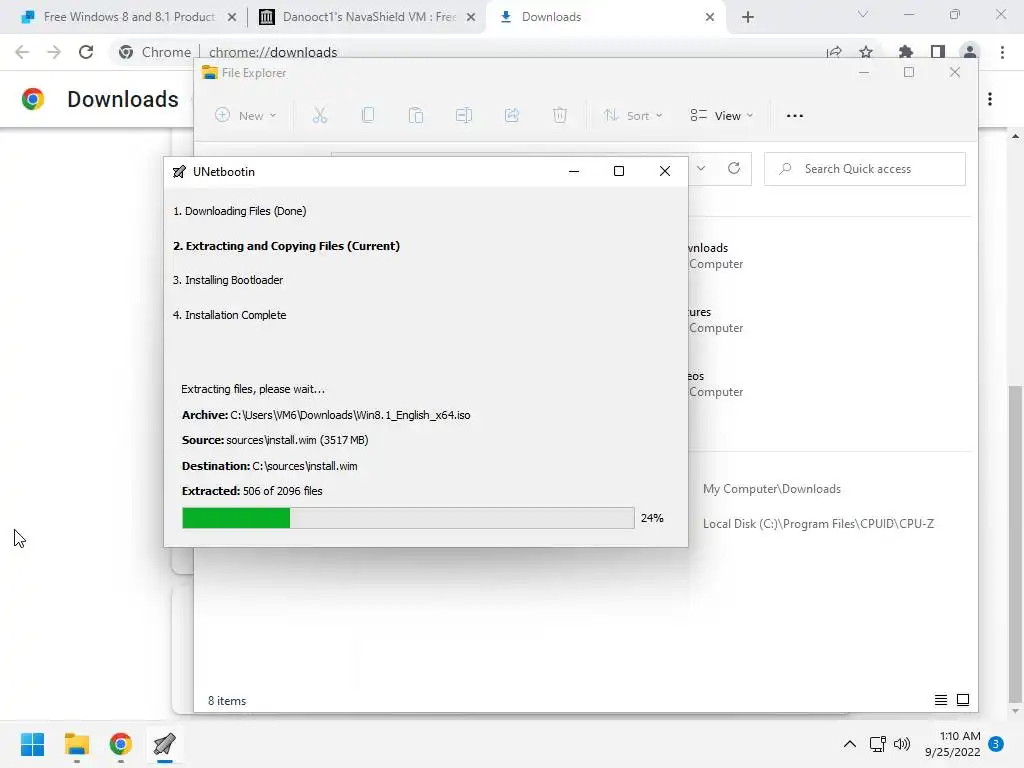Image resolution: width=1024 pixels, height=768 pixels.
Task: Open the See more ellipsis in File Explorer
Action: pyautogui.click(x=795, y=116)
